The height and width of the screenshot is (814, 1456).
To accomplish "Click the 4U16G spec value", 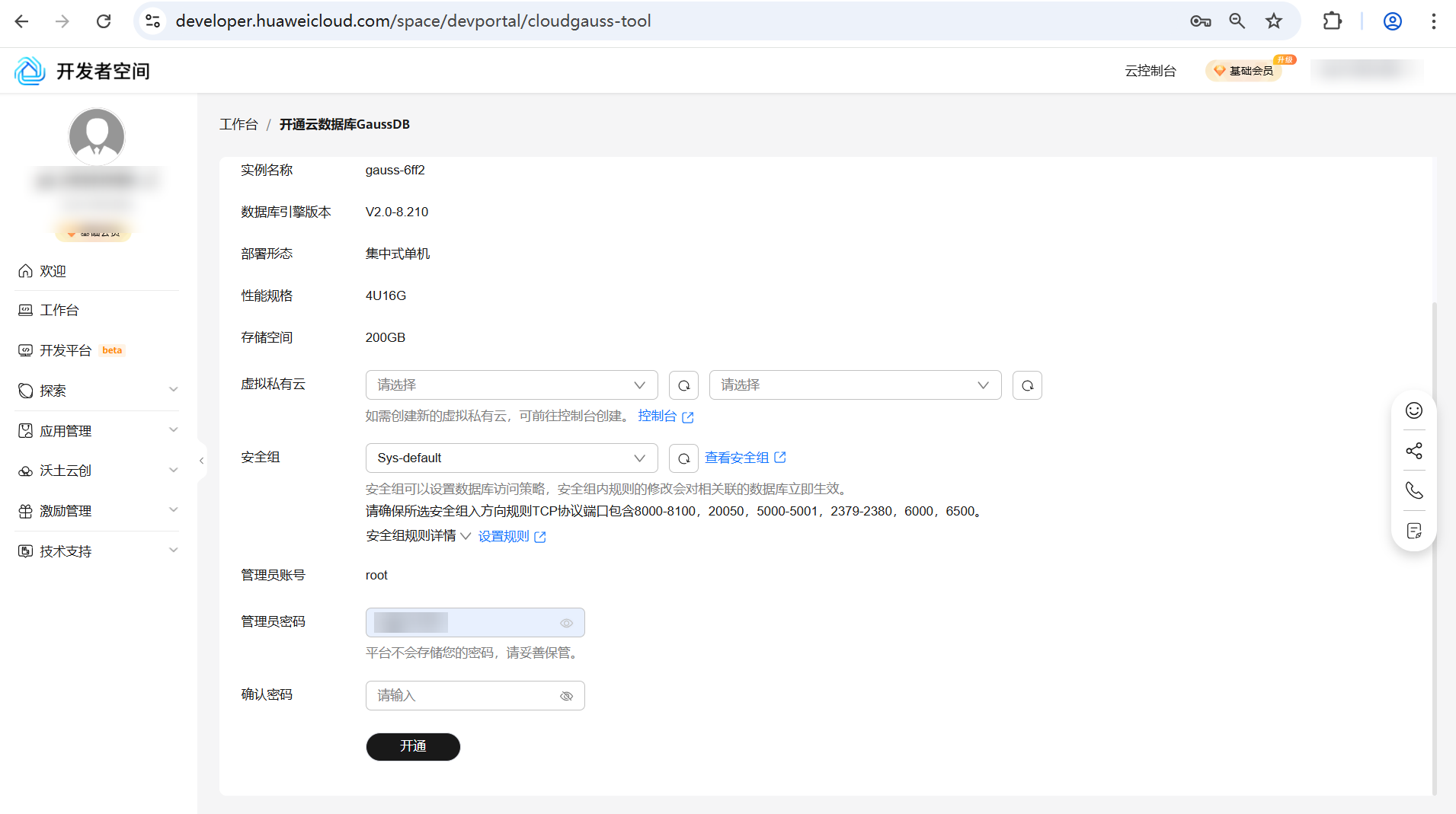I will point(386,296).
